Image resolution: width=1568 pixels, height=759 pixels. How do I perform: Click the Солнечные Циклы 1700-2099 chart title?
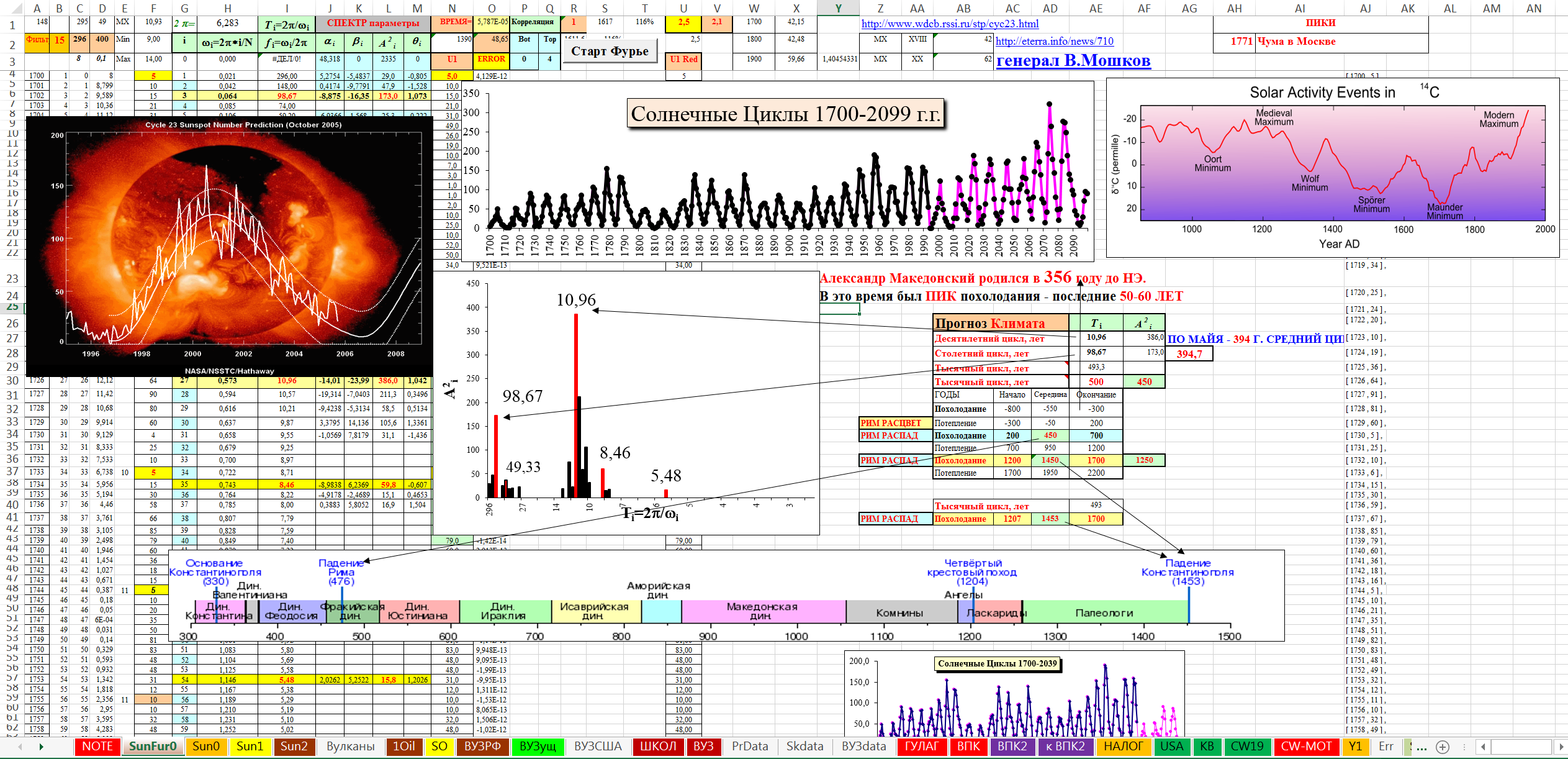click(785, 114)
